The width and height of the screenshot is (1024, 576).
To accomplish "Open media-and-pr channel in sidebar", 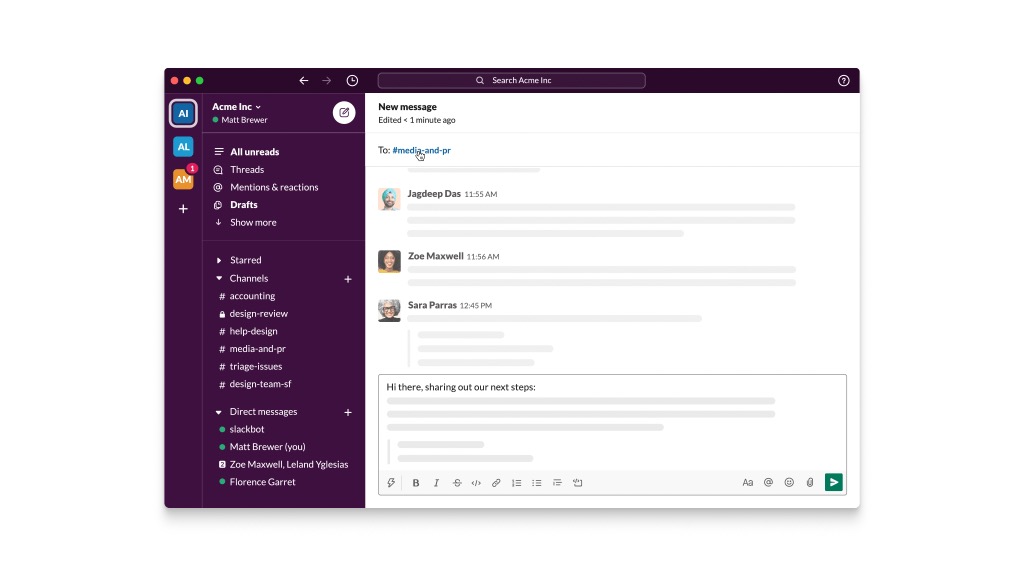I will point(257,349).
